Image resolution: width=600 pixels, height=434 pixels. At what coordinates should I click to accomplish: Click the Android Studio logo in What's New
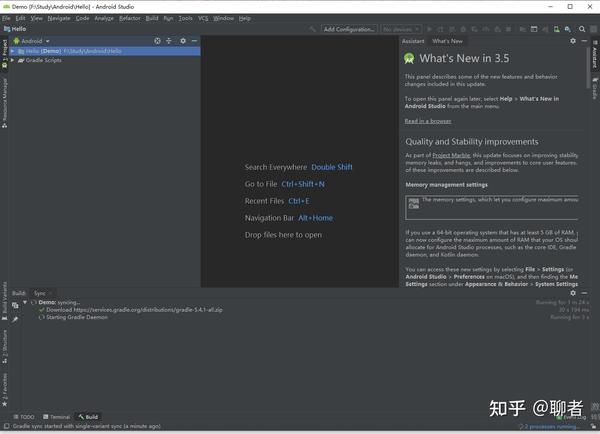409,58
